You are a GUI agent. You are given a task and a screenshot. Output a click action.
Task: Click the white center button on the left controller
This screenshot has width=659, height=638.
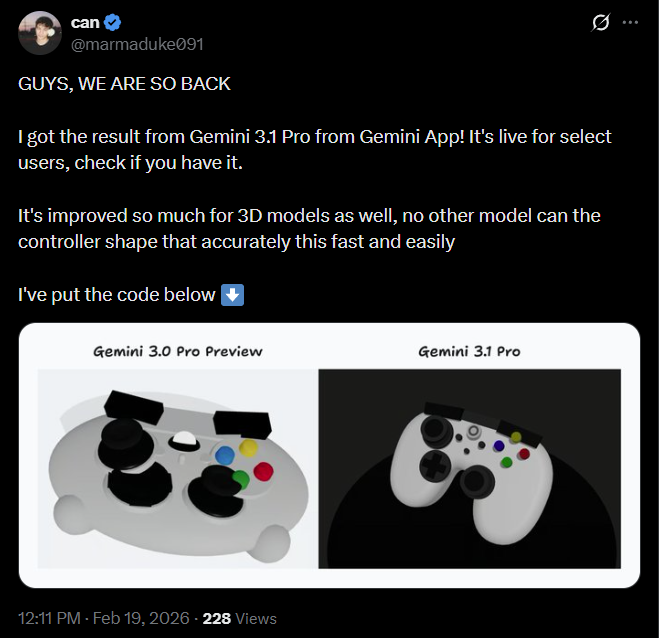182,439
